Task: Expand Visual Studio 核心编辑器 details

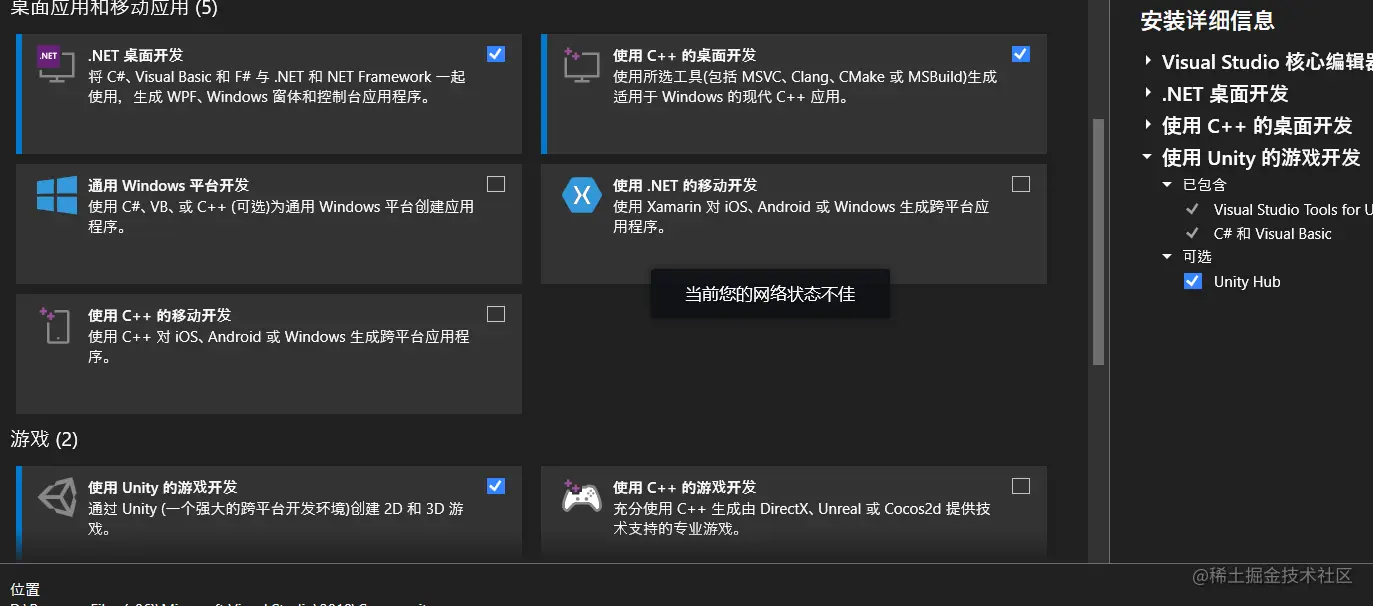Action: click(1148, 61)
